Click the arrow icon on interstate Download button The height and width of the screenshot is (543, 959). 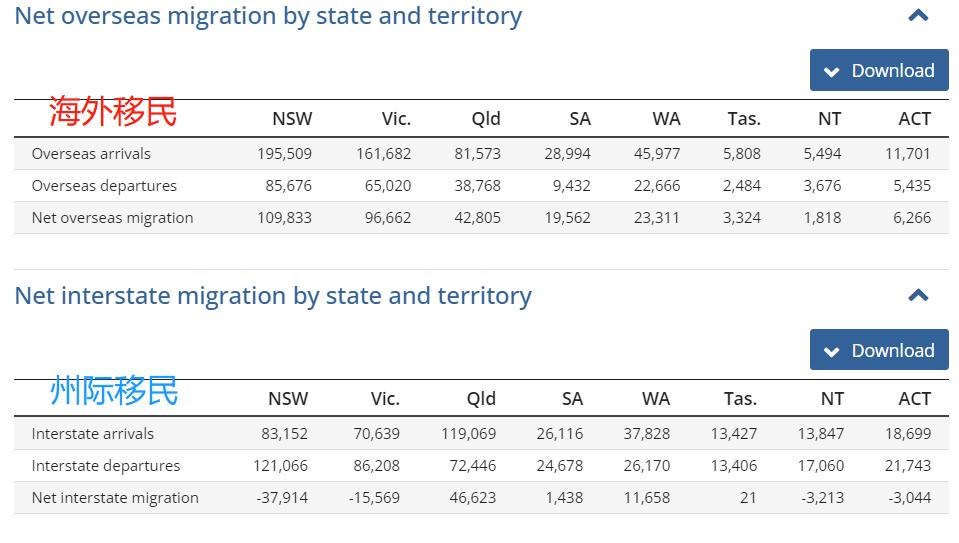pyautogui.click(x=831, y=352)
